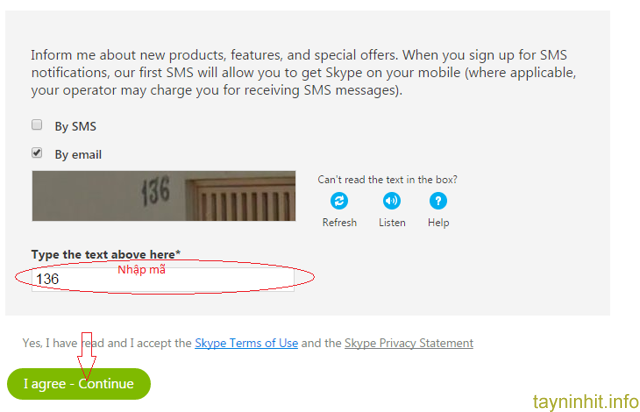Click the Help question mark icon
Screen dimensions: 640x412
pos(438,200)
